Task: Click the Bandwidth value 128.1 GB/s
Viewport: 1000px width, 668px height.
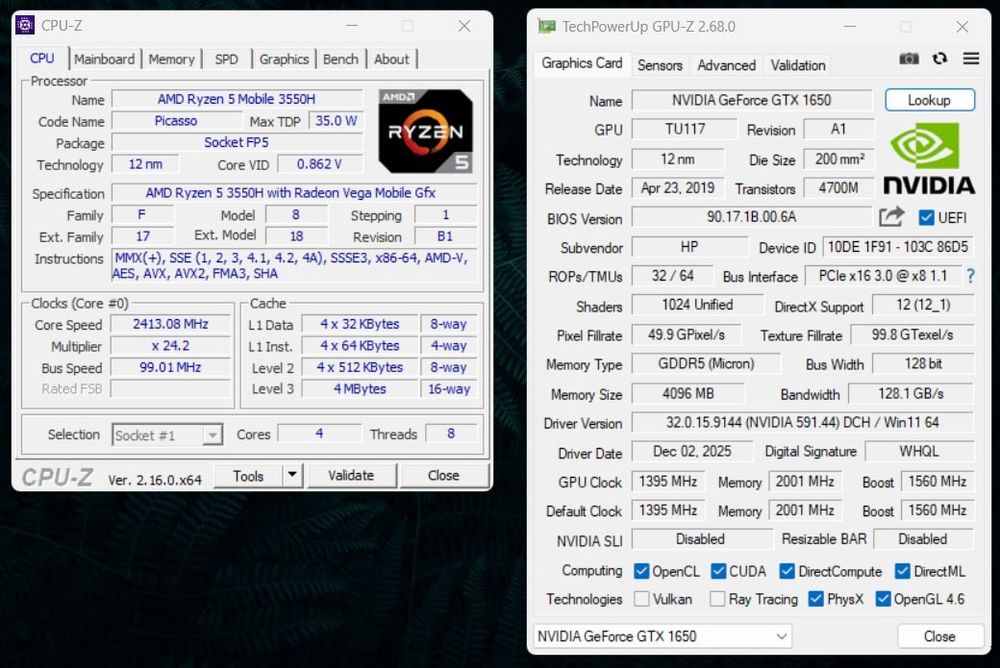Action: pyautogui.click(x=911, y=394)
